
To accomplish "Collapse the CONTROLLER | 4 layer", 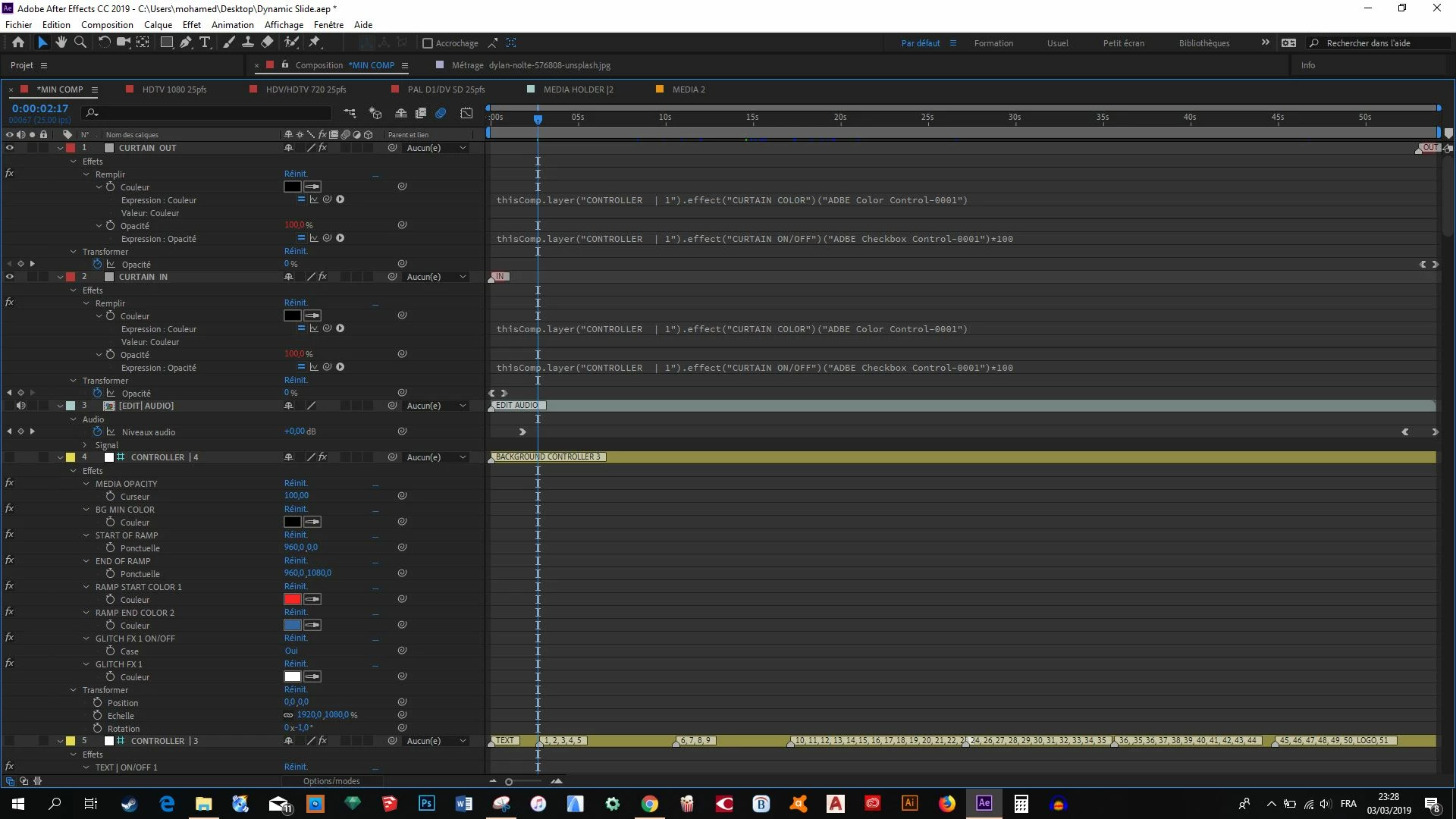I will click(60, 457).
